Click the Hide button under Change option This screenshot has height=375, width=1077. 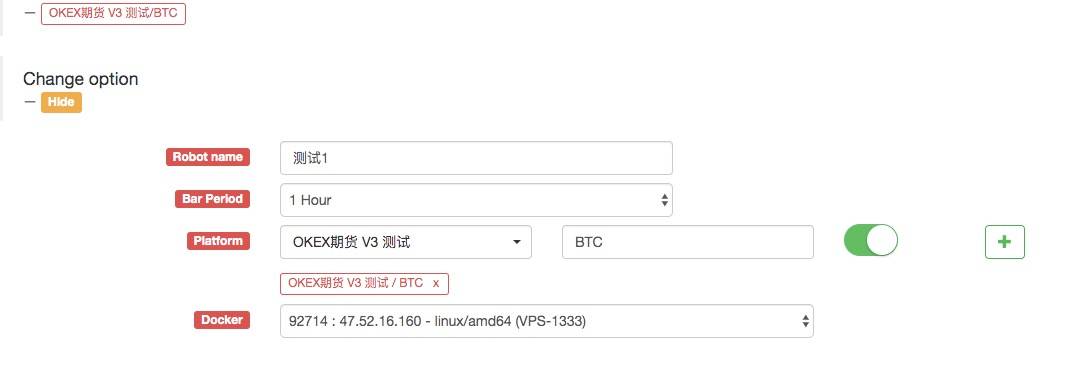click(x=61, y=102)
